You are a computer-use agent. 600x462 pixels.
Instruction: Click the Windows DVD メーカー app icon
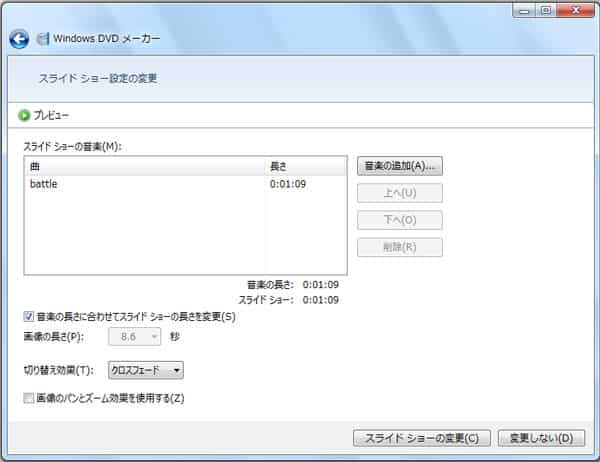click(42, 39)
